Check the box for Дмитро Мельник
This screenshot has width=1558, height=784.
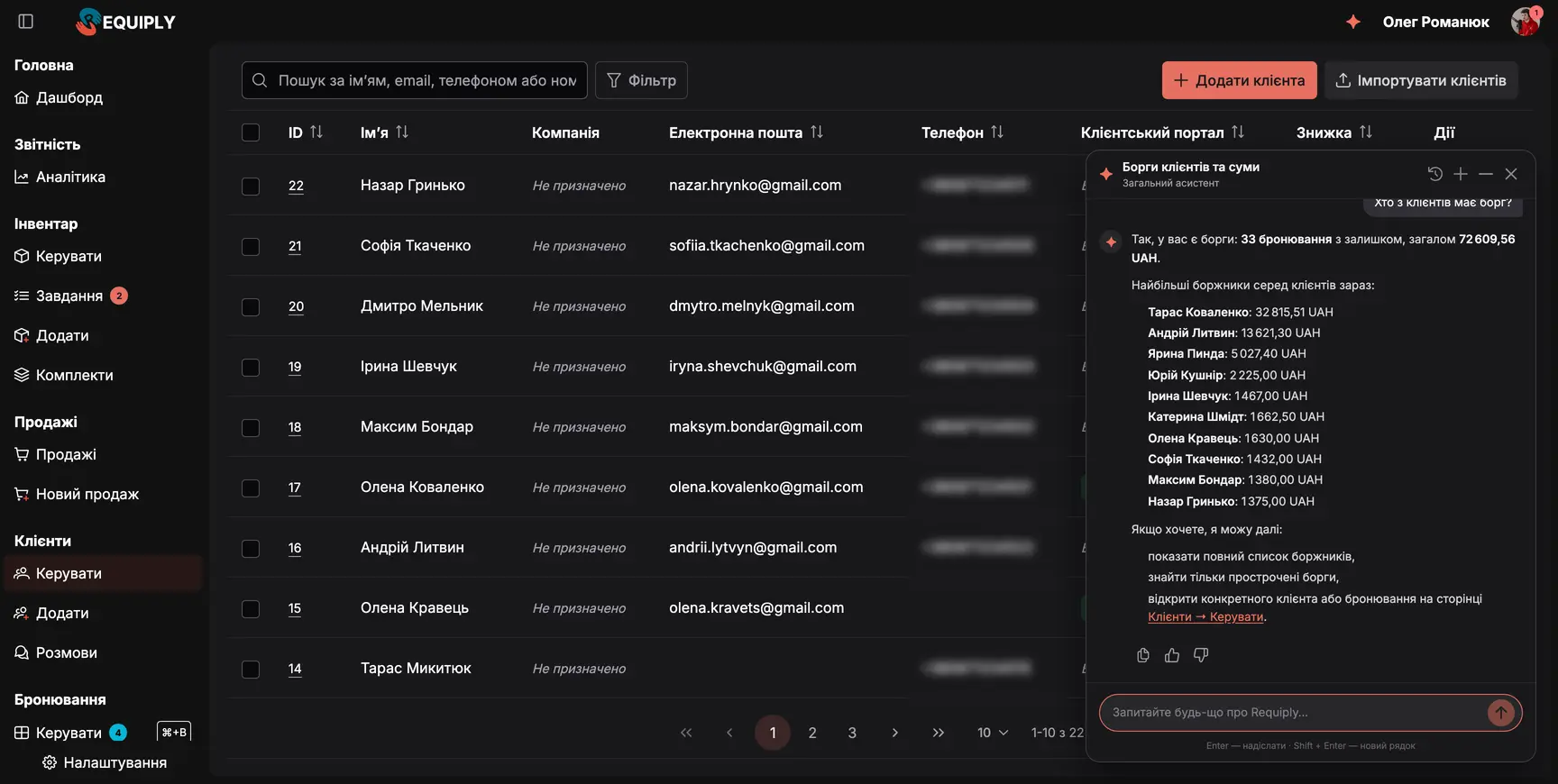(251, 306)
